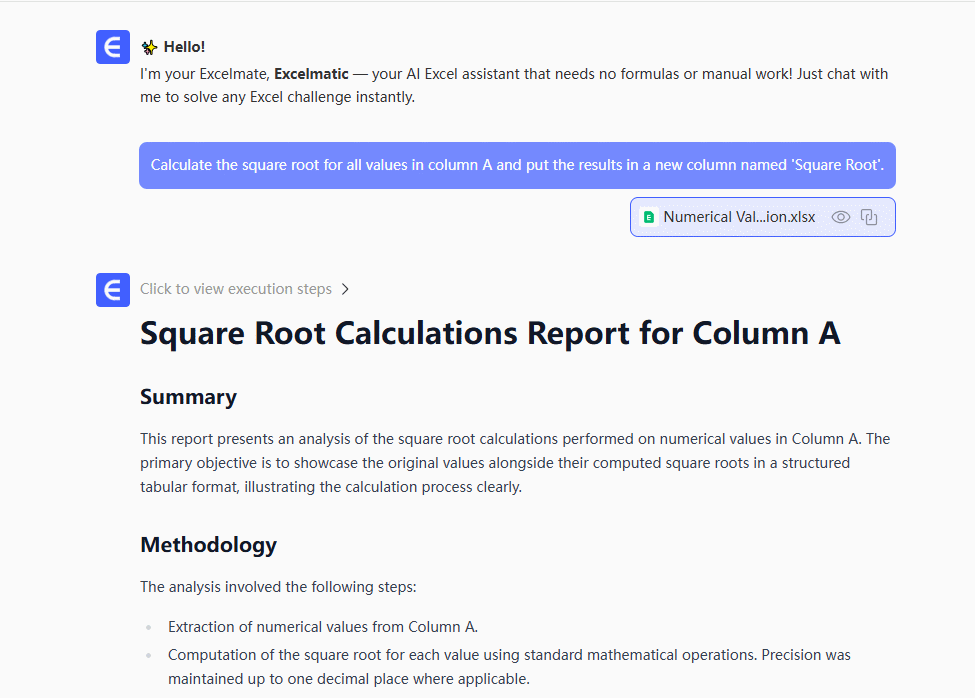
Task: Click the 'Methodology' section heading
Action: click(208, 545)
